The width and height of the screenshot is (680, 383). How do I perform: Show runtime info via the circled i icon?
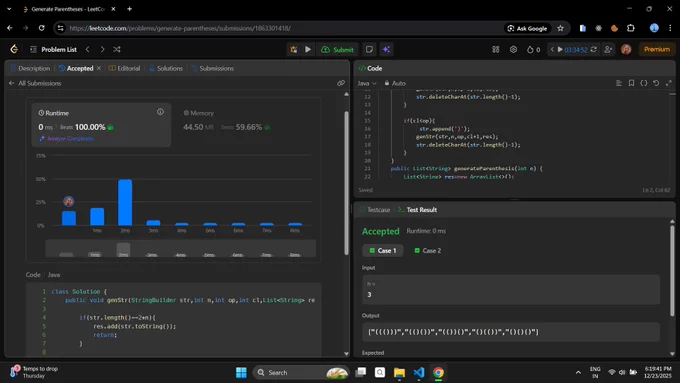click(x=160, y=112)
